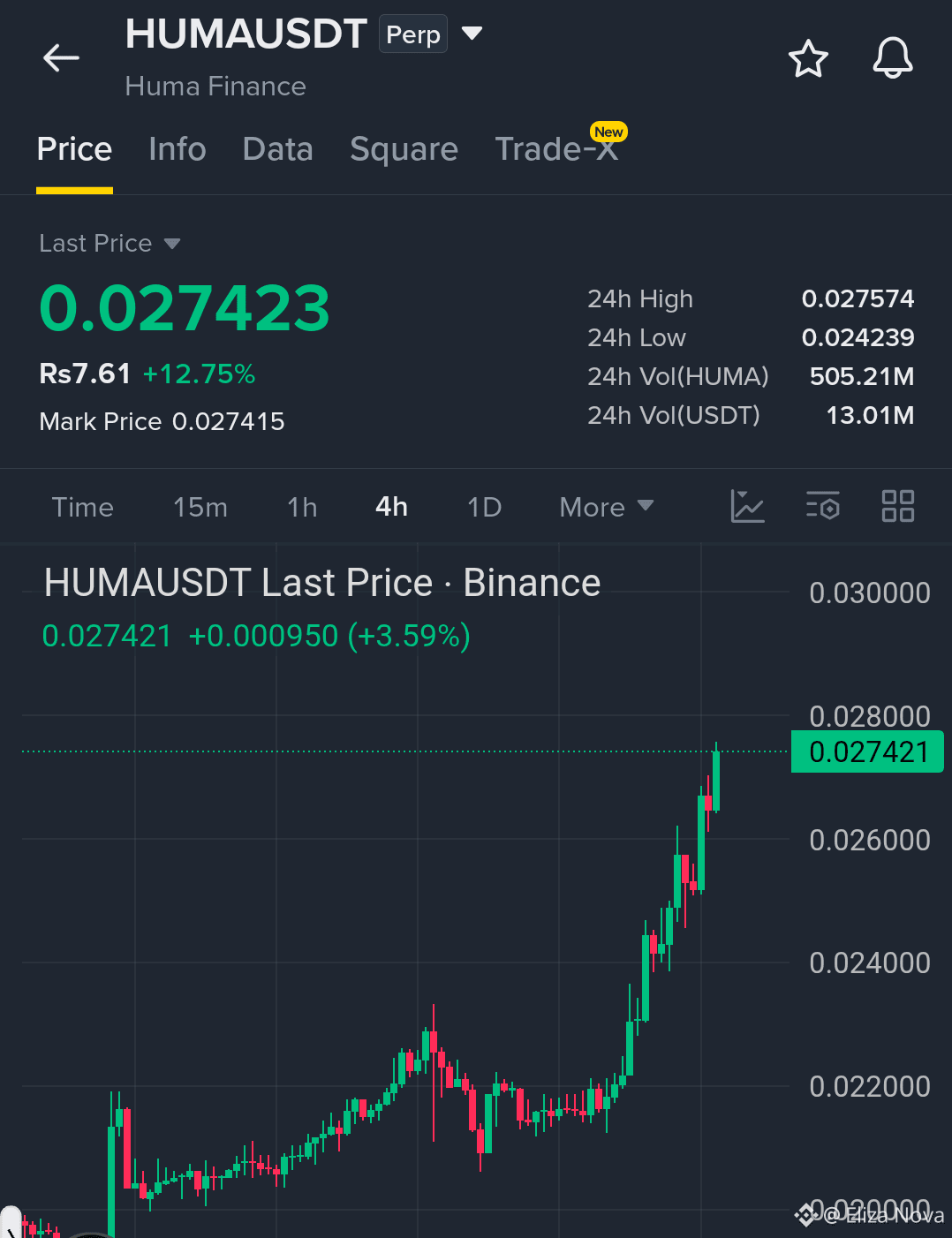Open the Data tab

[x=277, y=149]
